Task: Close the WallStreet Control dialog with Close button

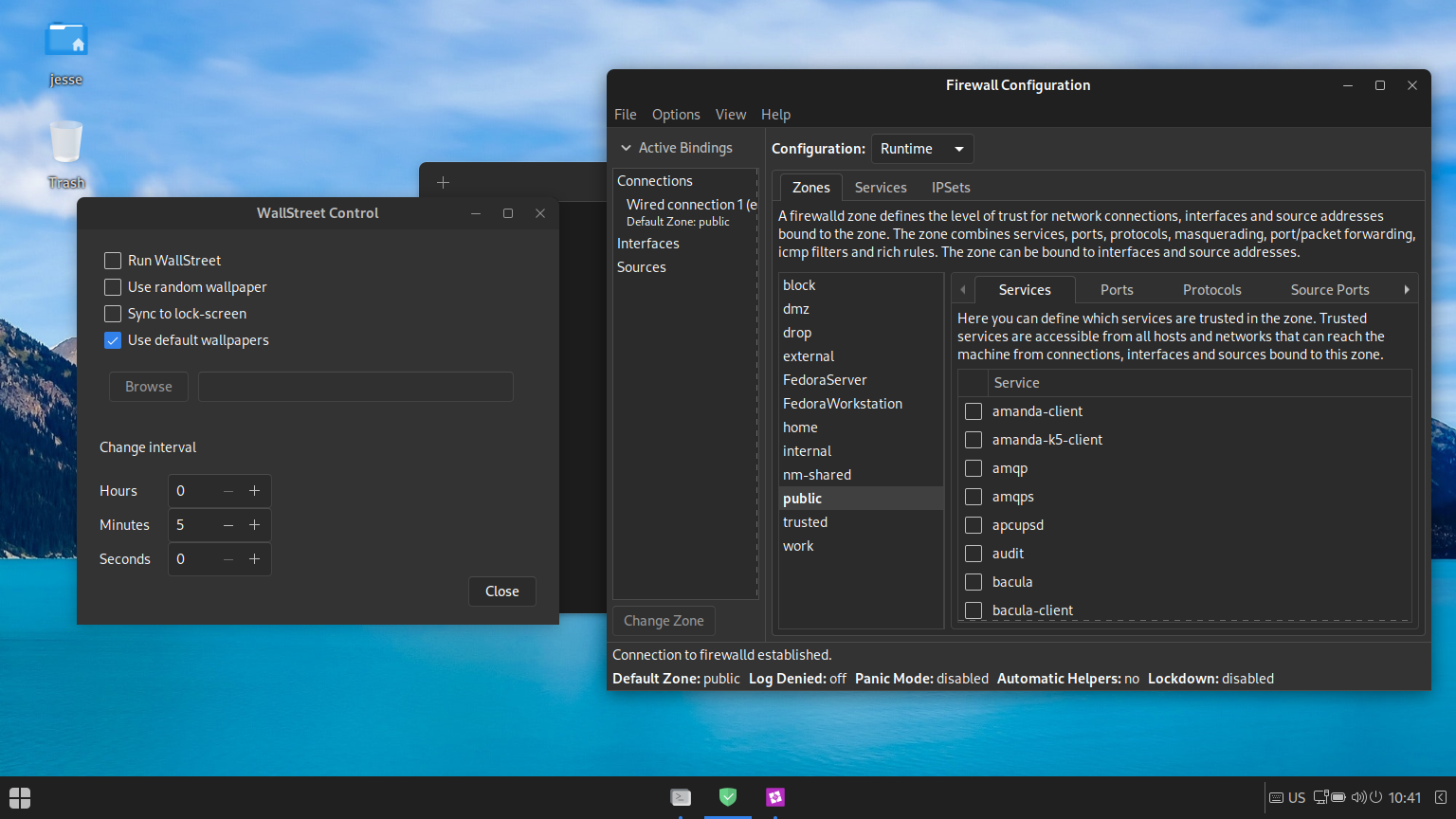Action: (x=502, y=591)
